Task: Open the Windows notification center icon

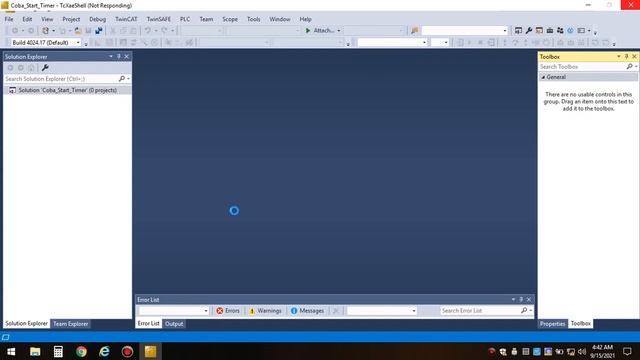Action: click(x=627, y=351)
